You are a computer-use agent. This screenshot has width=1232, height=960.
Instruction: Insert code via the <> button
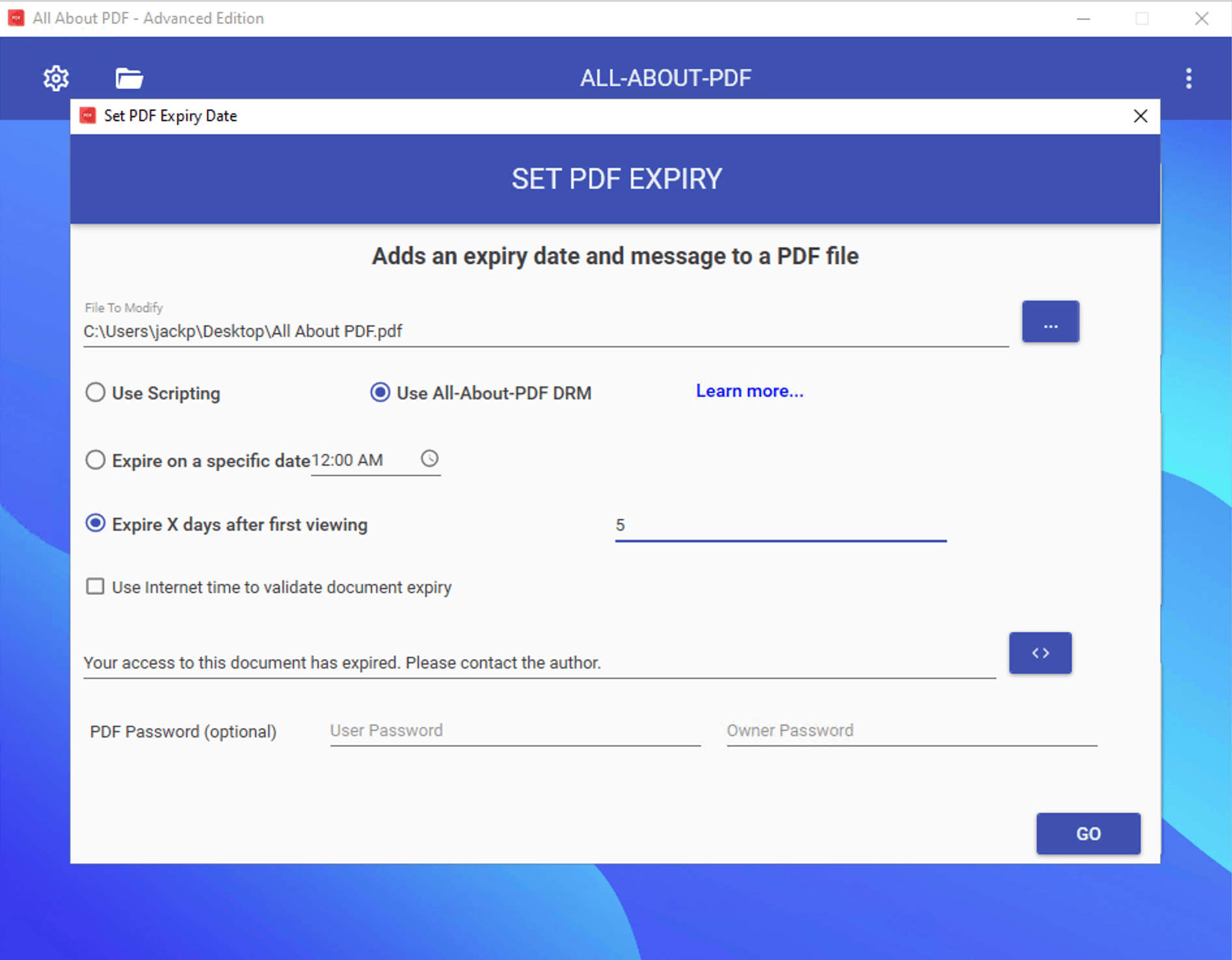click(1039, 653)
